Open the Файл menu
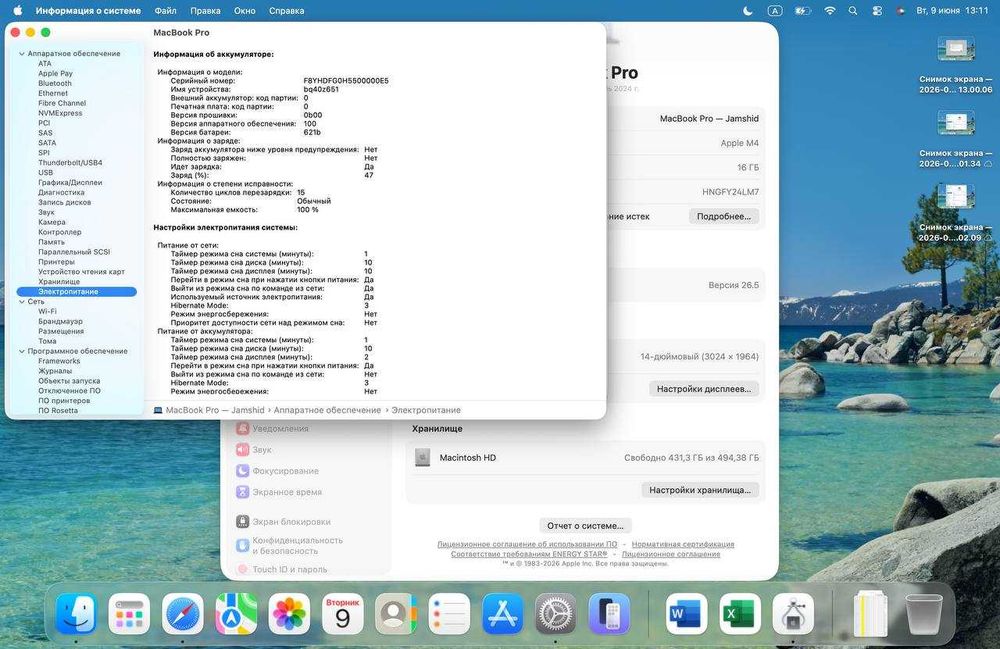Viewport: 1000px width, 649px height. click(165, 11)
